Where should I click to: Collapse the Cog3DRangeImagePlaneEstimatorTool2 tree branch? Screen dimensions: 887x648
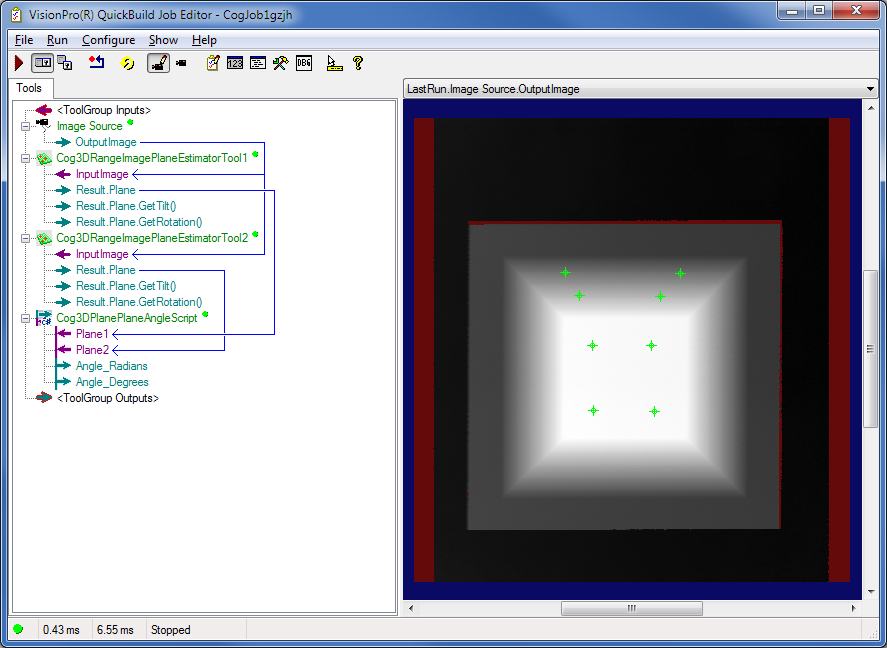tap(24, 237)
